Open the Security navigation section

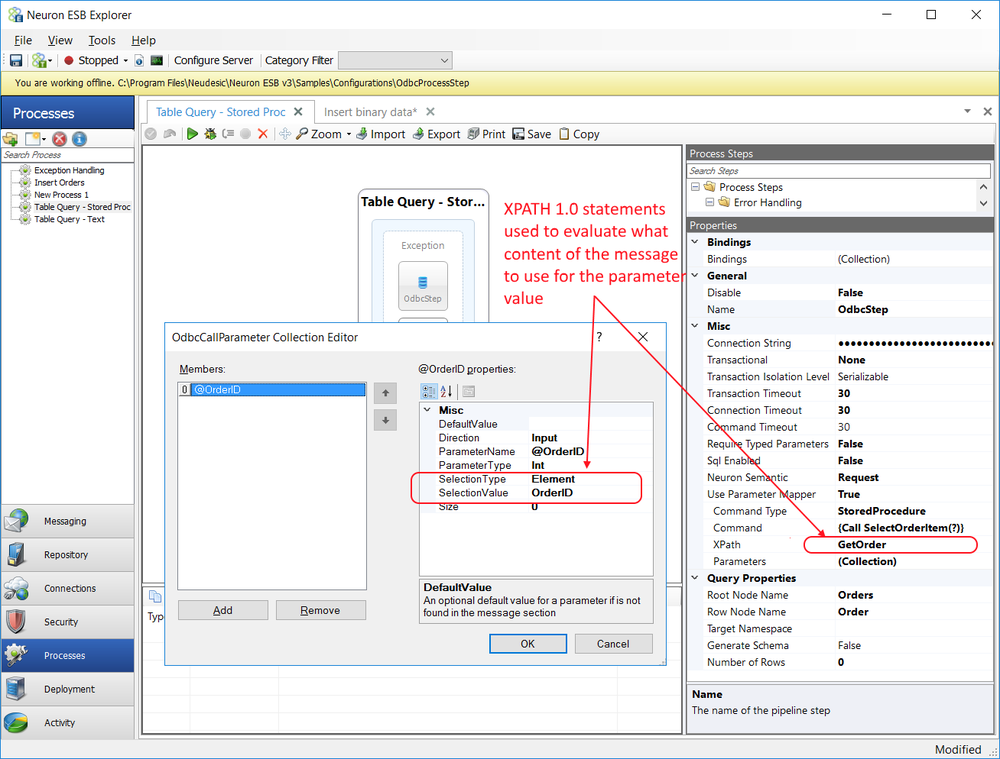[x=68, y=622]
